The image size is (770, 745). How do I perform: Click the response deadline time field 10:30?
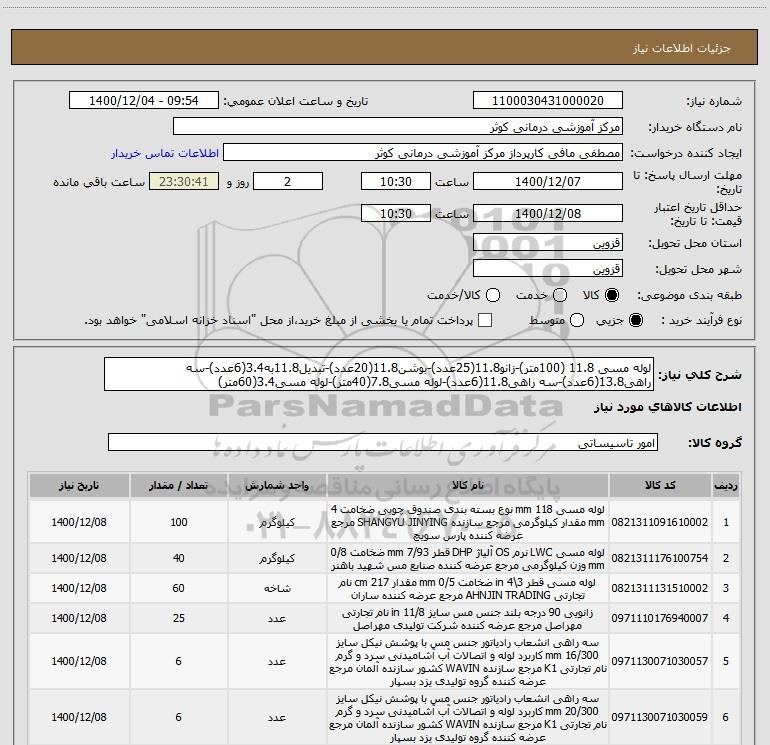tap(396, 182)
